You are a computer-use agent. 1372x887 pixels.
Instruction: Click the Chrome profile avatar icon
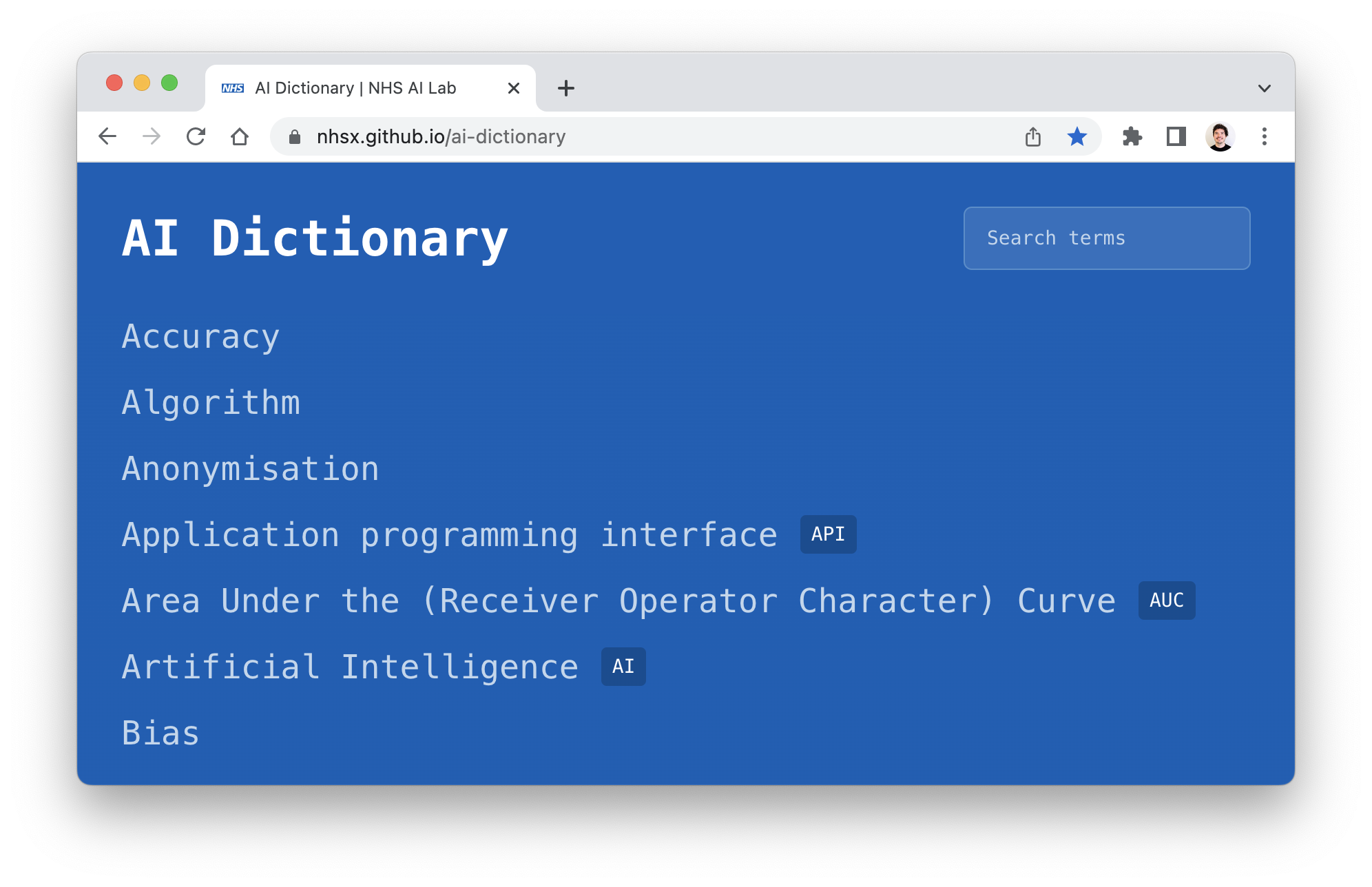pos(1219,138)
